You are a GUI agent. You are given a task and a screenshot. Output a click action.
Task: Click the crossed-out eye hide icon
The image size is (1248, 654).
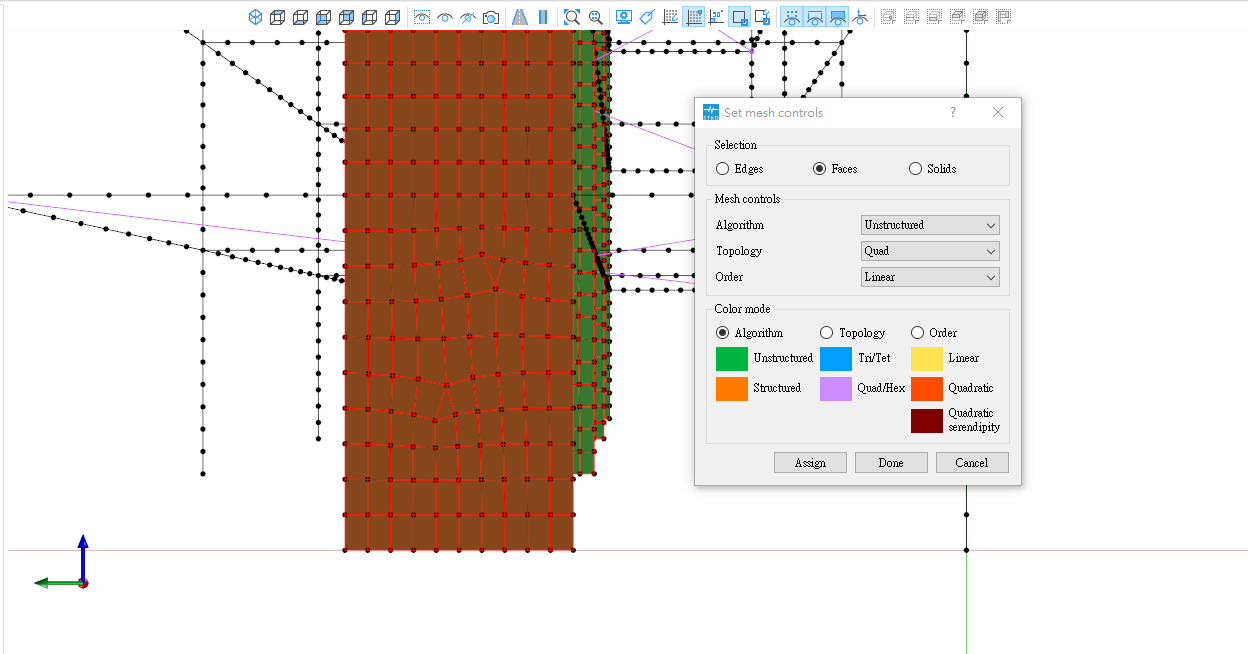pyautogui.click(x=468, y=17)
